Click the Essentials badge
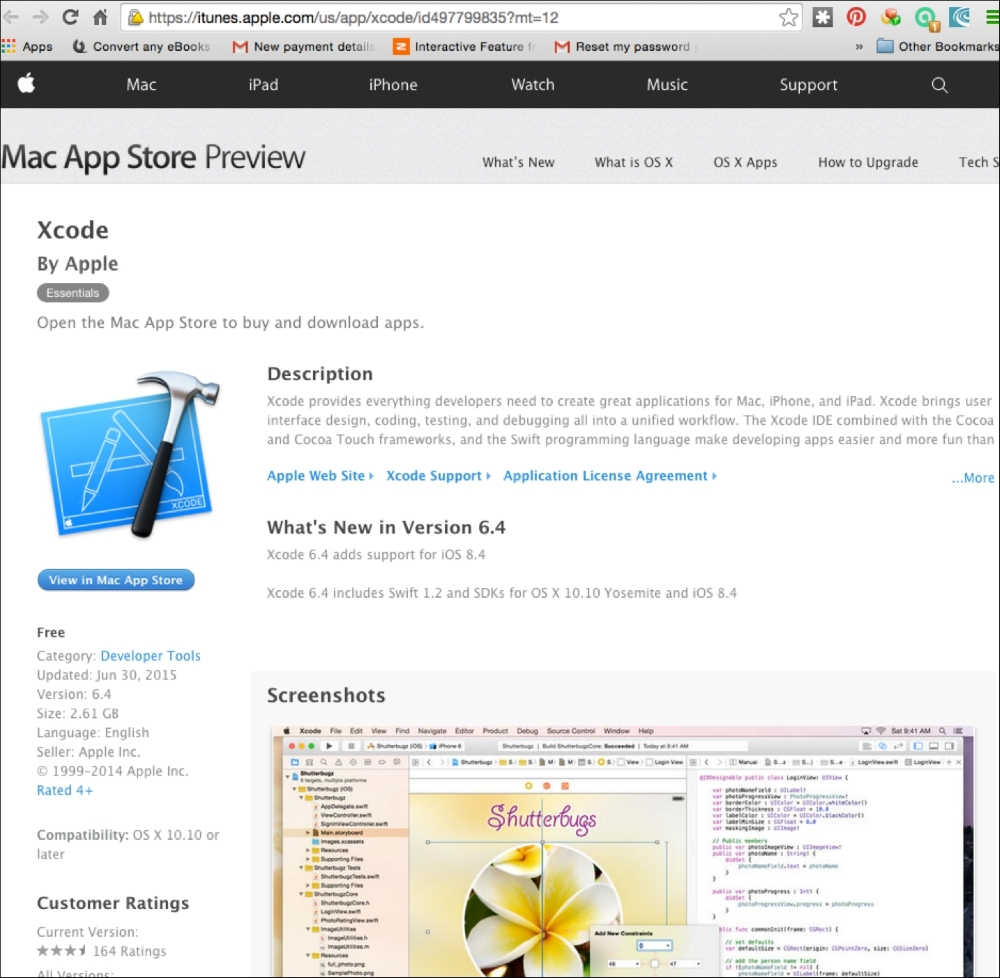The height and width of the screenshot is (978, 1000). (73, 293)
